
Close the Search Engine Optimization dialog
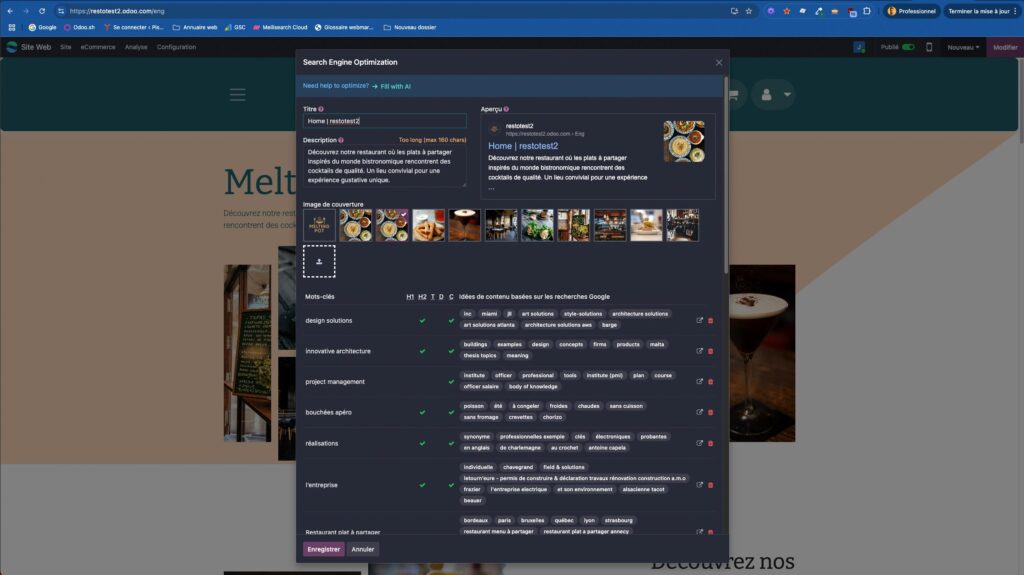[x=719, y=63]
